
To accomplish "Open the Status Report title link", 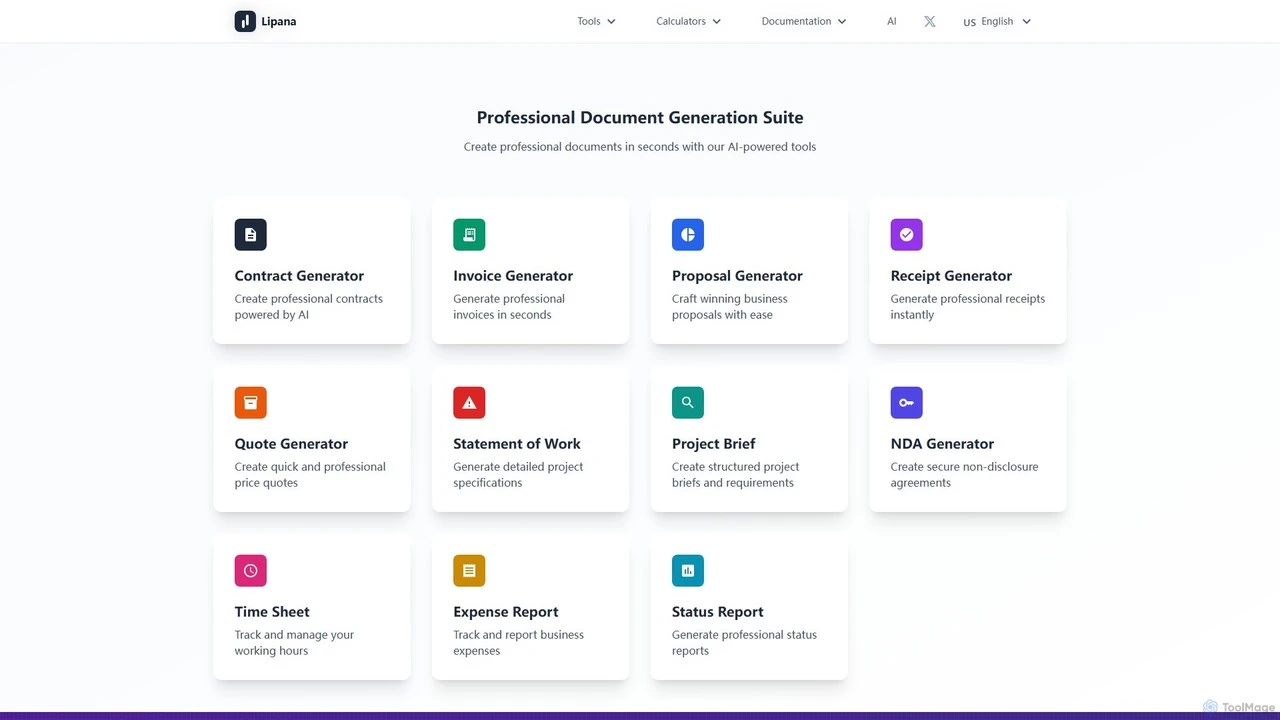I will [718, 612].
